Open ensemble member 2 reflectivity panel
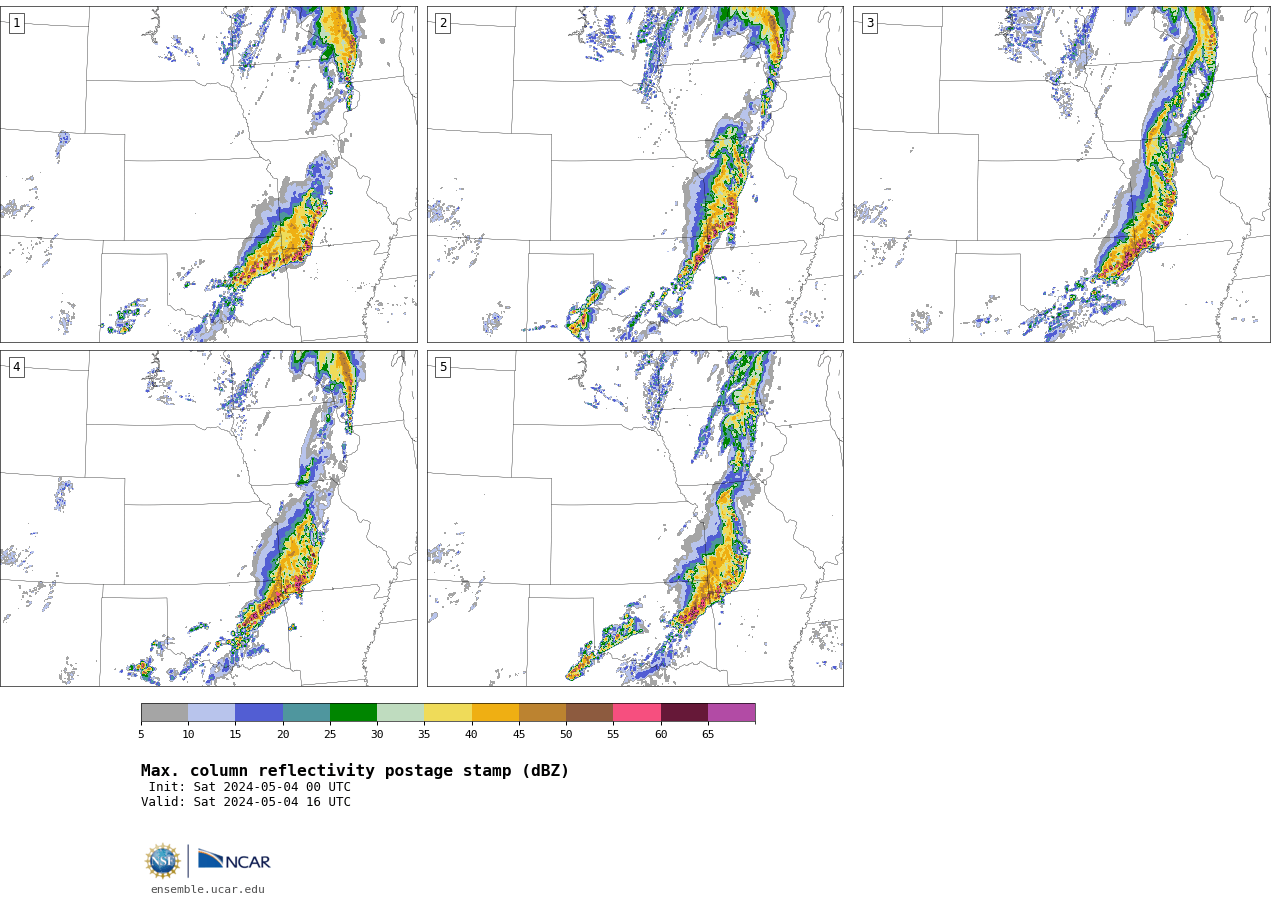 [635, 174]
